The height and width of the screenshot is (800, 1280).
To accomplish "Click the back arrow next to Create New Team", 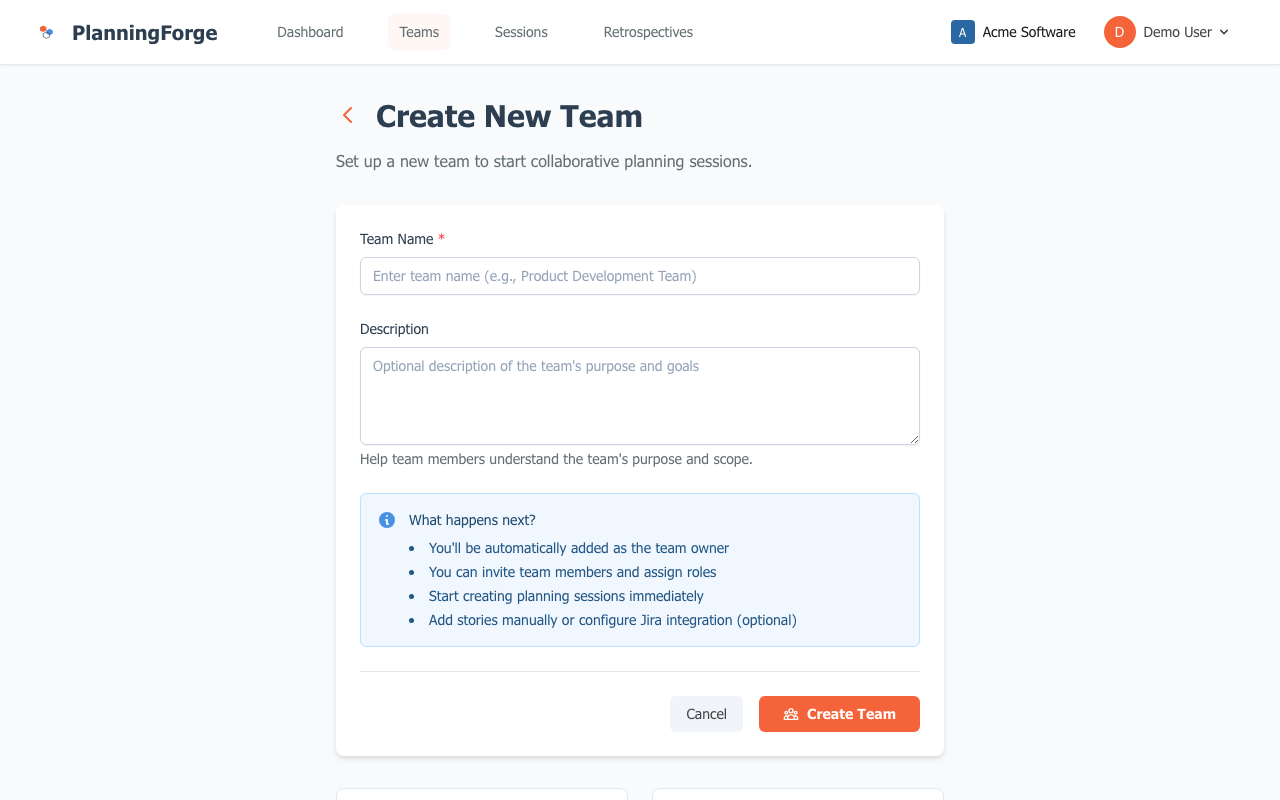I will click(x=347, y=115).
